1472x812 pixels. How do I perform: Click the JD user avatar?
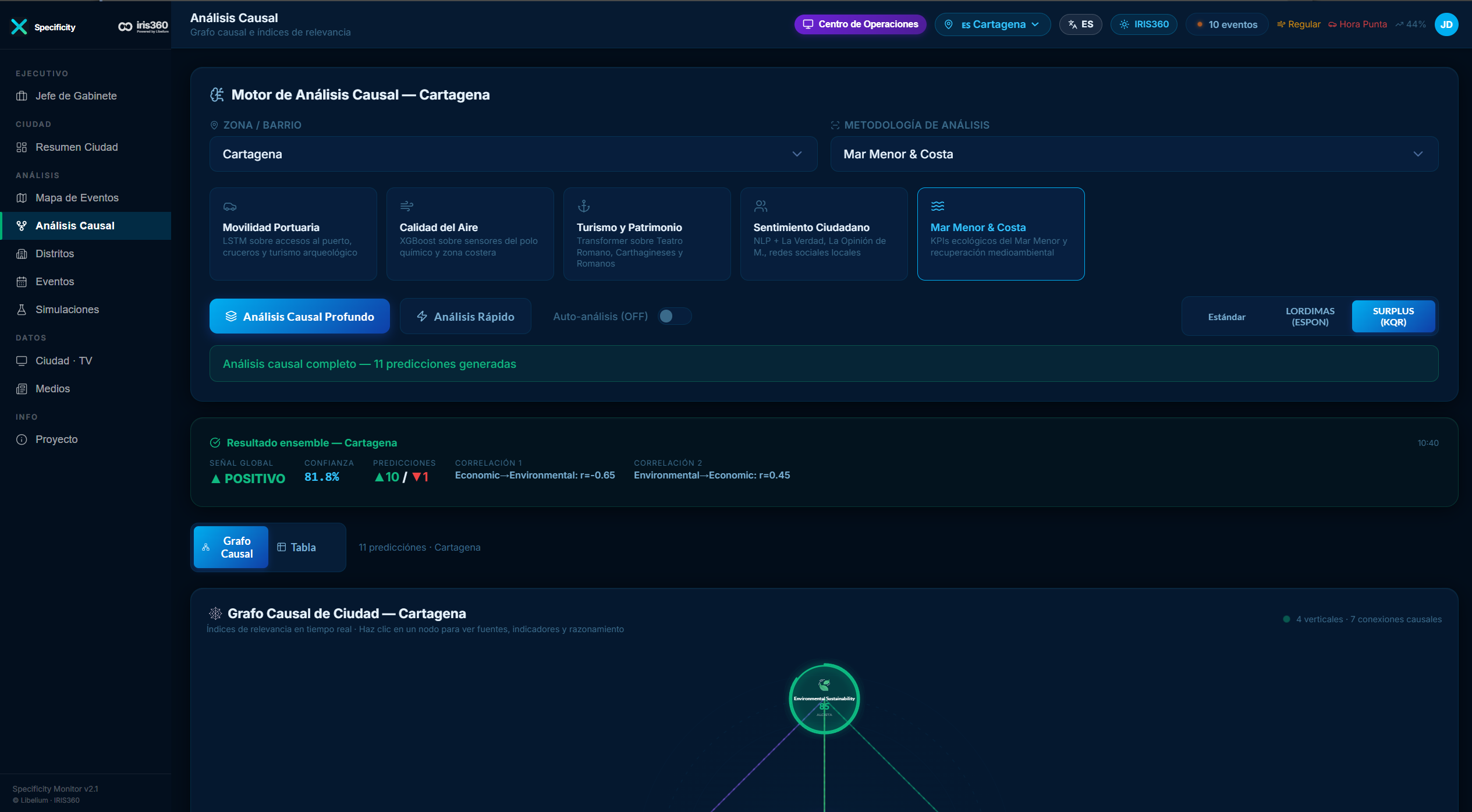[x=1446, y=24]
